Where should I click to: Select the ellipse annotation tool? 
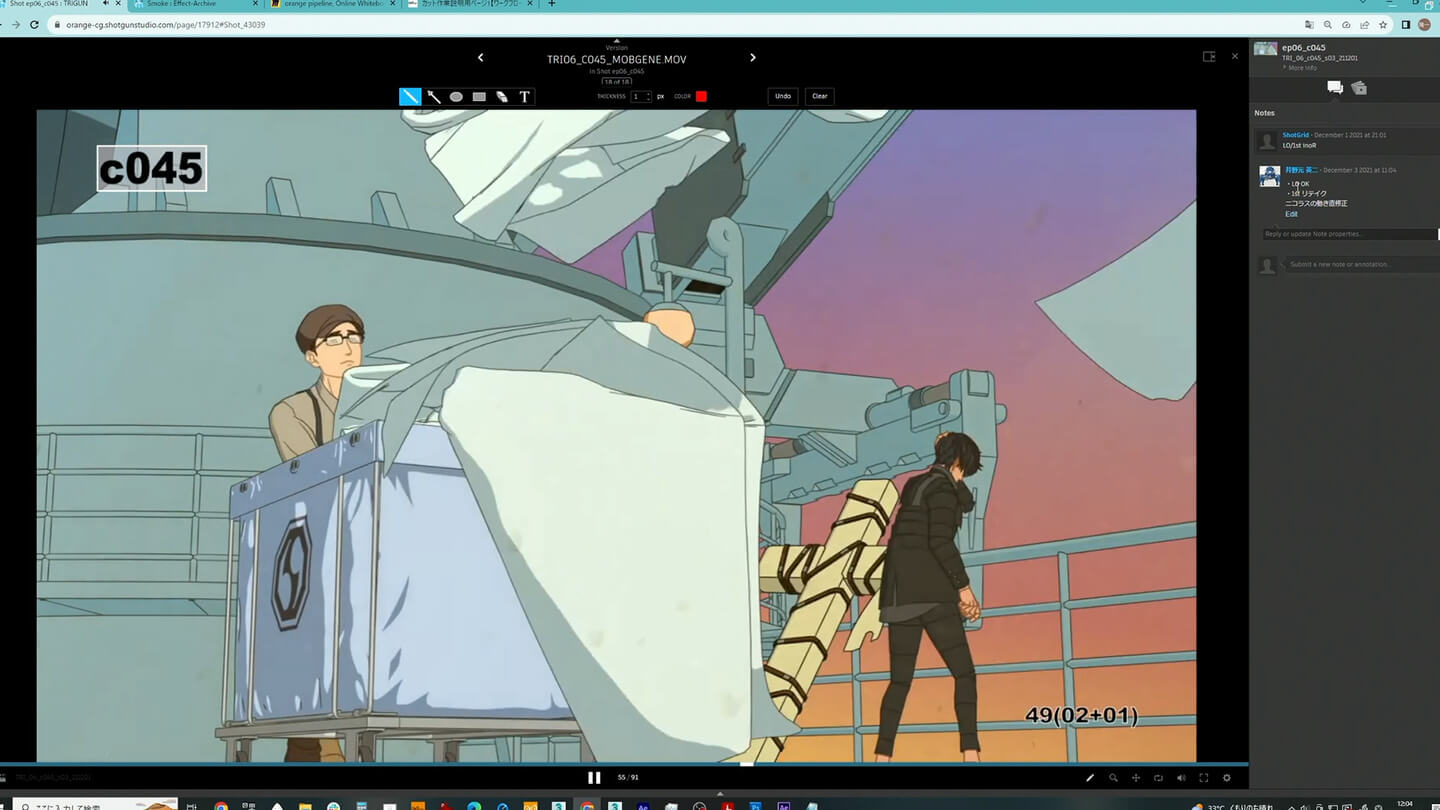456,96
